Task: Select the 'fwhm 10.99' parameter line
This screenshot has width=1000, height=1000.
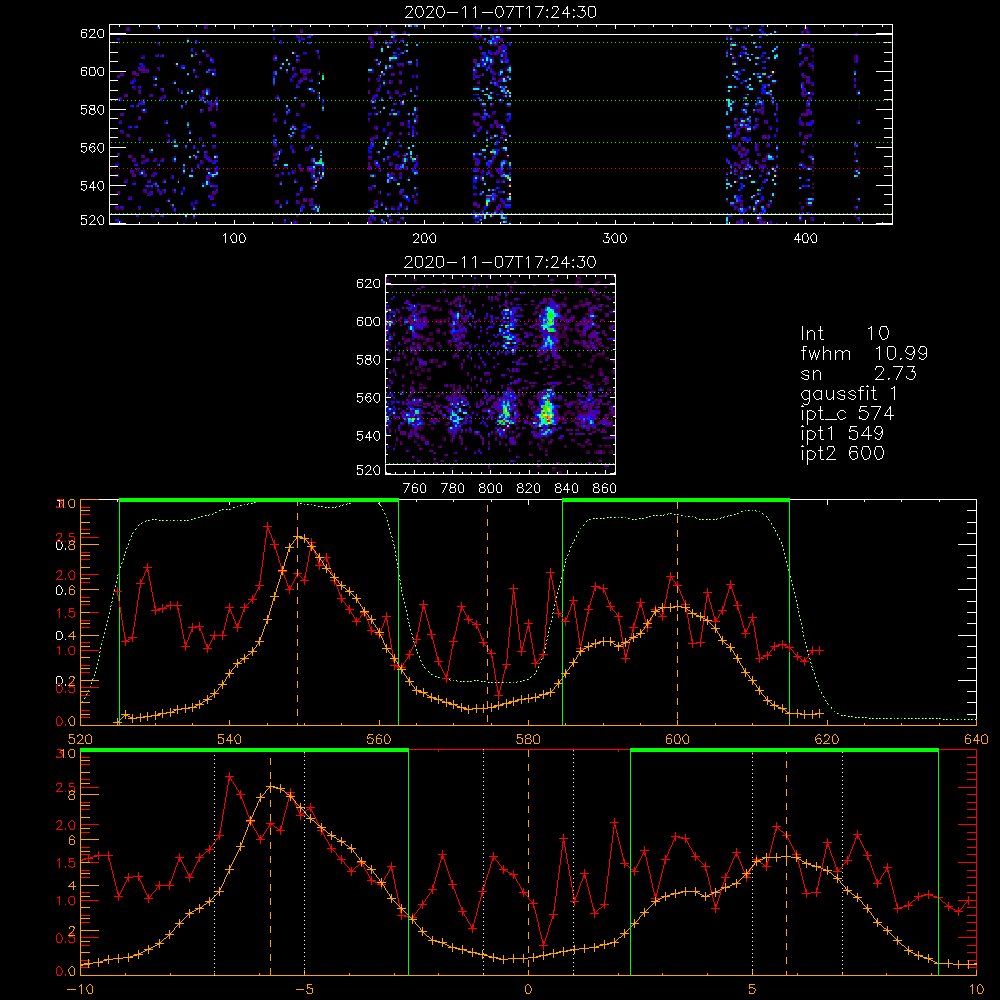Action: (x=864, y=353)
